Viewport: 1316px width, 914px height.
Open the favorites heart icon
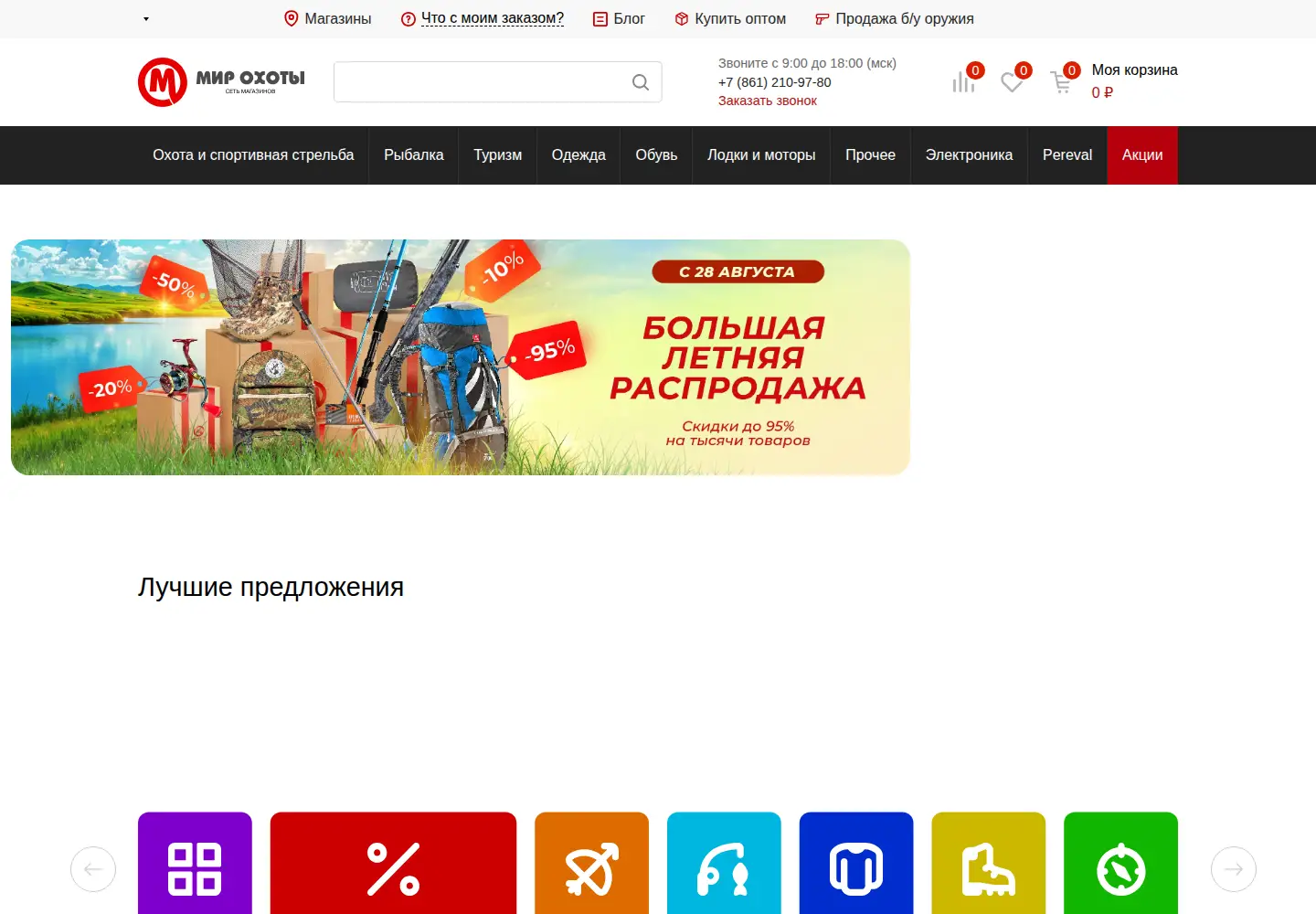(1012, 82)
